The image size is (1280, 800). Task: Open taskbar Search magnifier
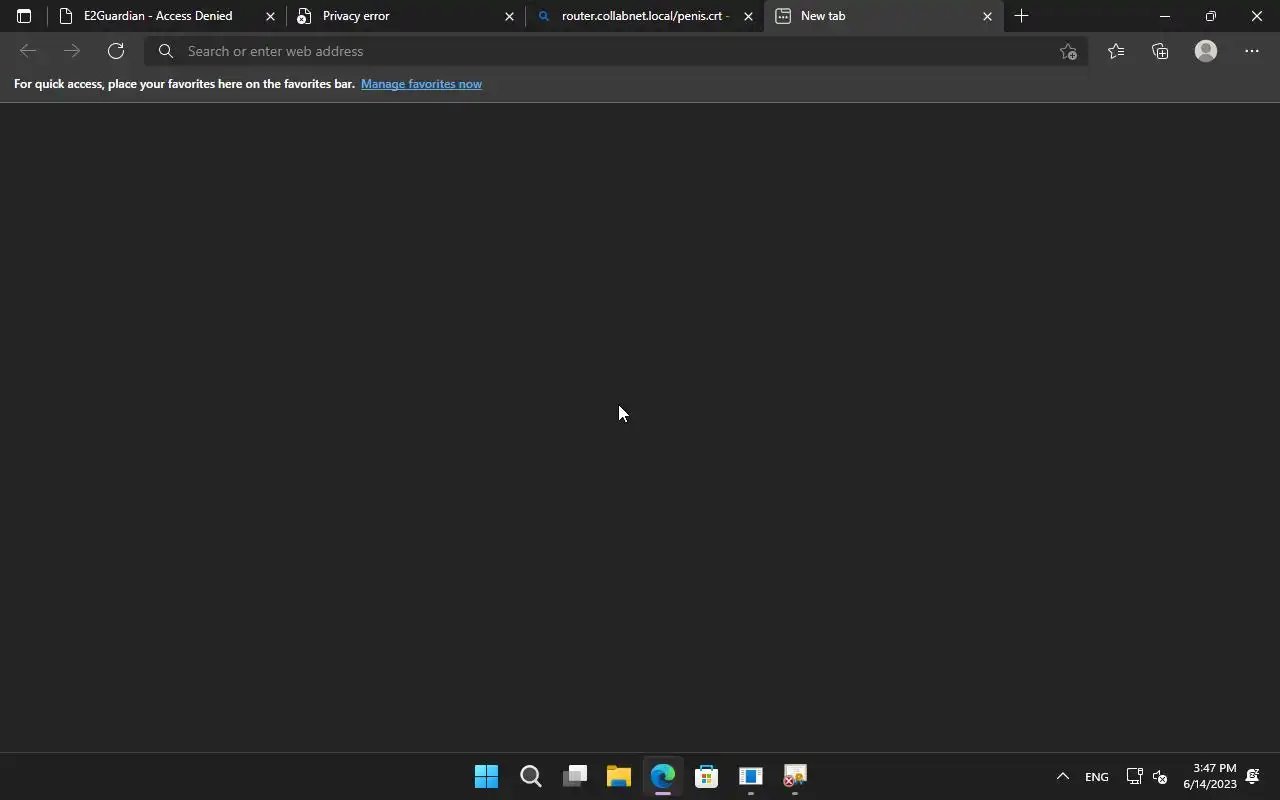(531, 776)
